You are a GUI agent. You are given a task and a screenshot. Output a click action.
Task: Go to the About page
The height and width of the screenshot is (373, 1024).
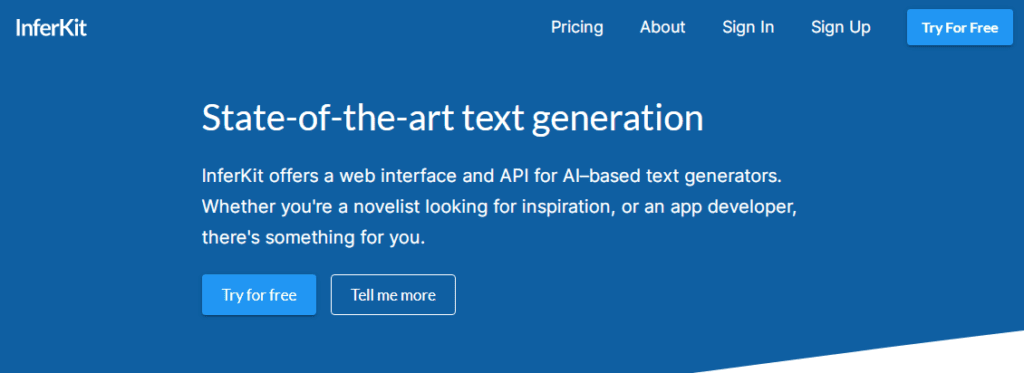click(x=662, y=27)
